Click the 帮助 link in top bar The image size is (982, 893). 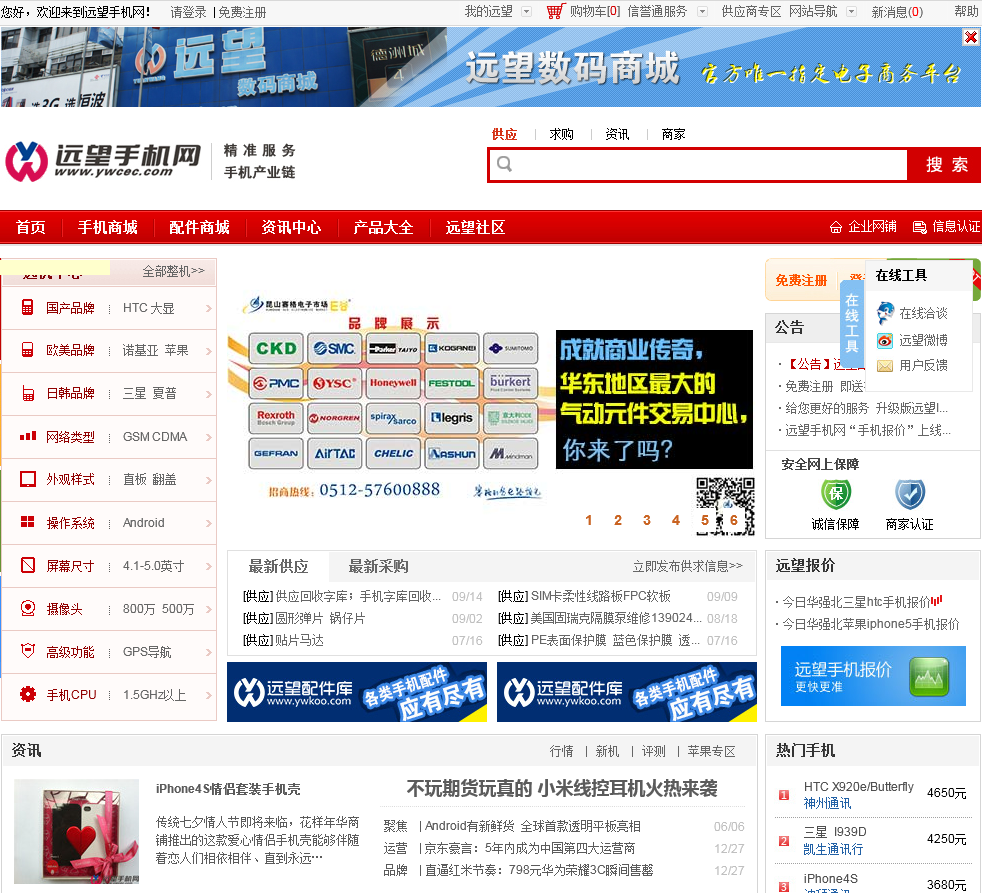(966, 12)
